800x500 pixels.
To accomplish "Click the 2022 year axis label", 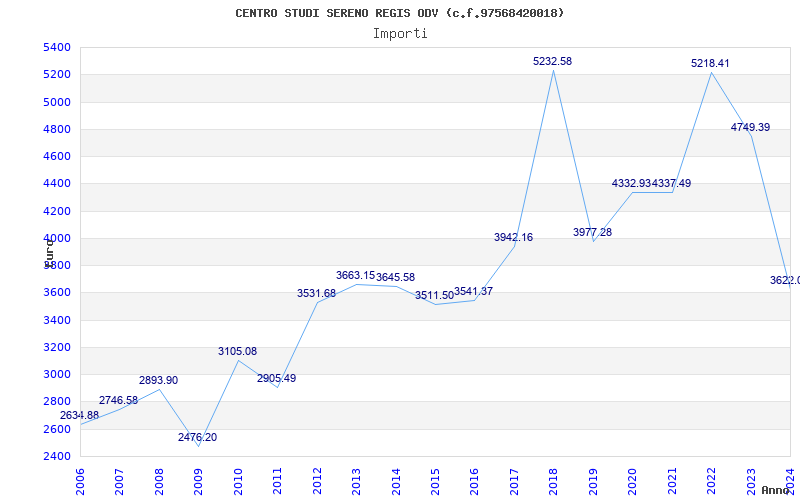I will 711,479.
